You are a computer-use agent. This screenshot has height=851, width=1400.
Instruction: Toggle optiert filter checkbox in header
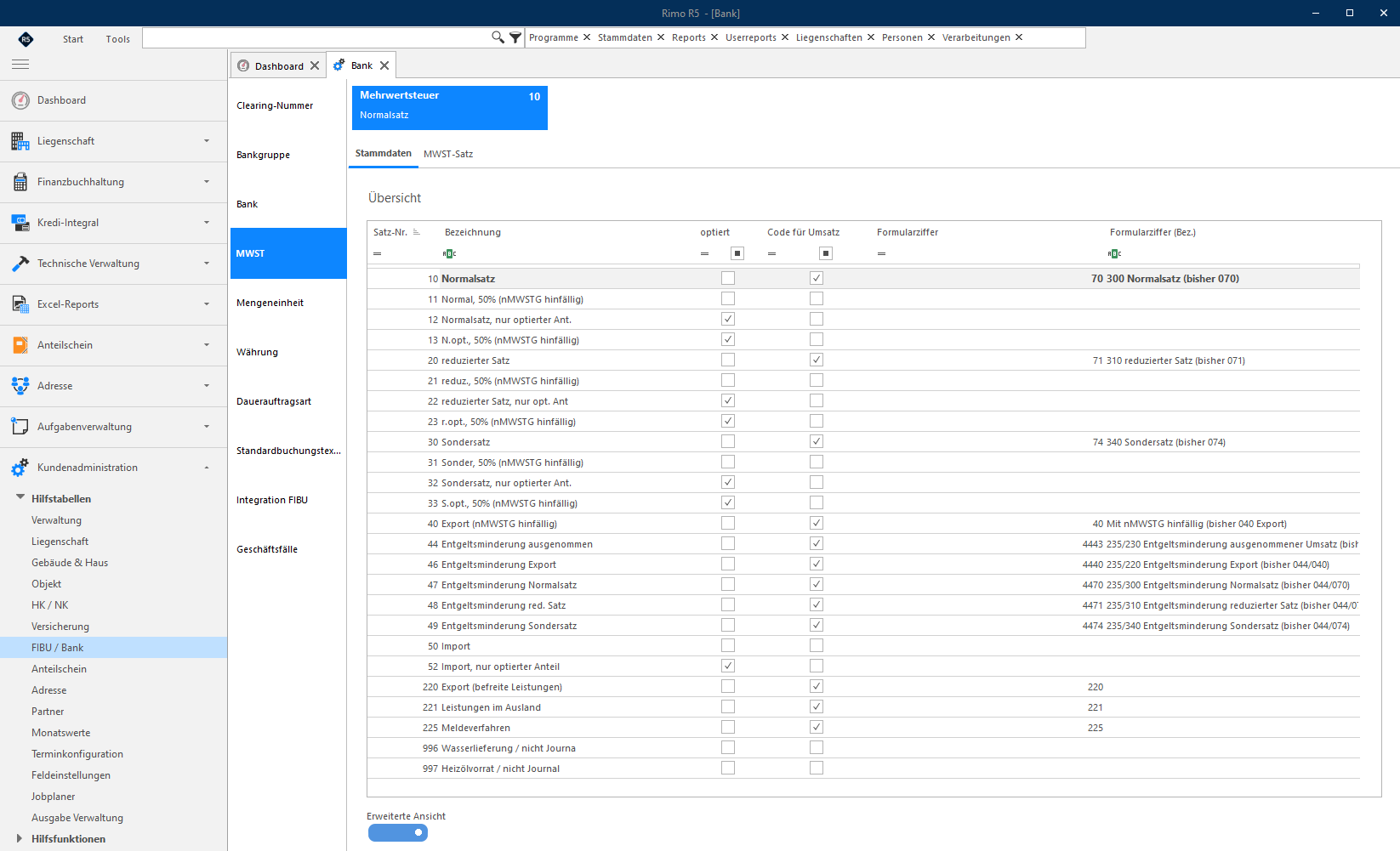tap(737, 253)
